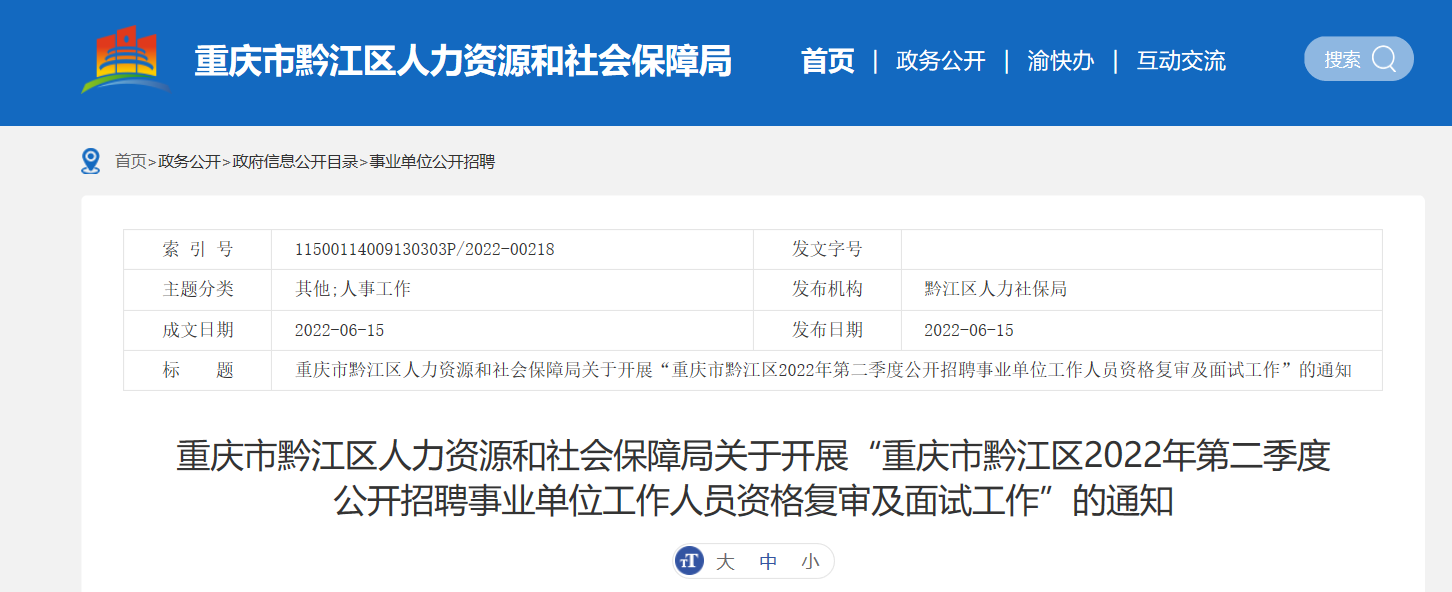Screen dimensions: 1452x592
Task: Click the magnifier search icon
Action: click(x=1383, y=59)
